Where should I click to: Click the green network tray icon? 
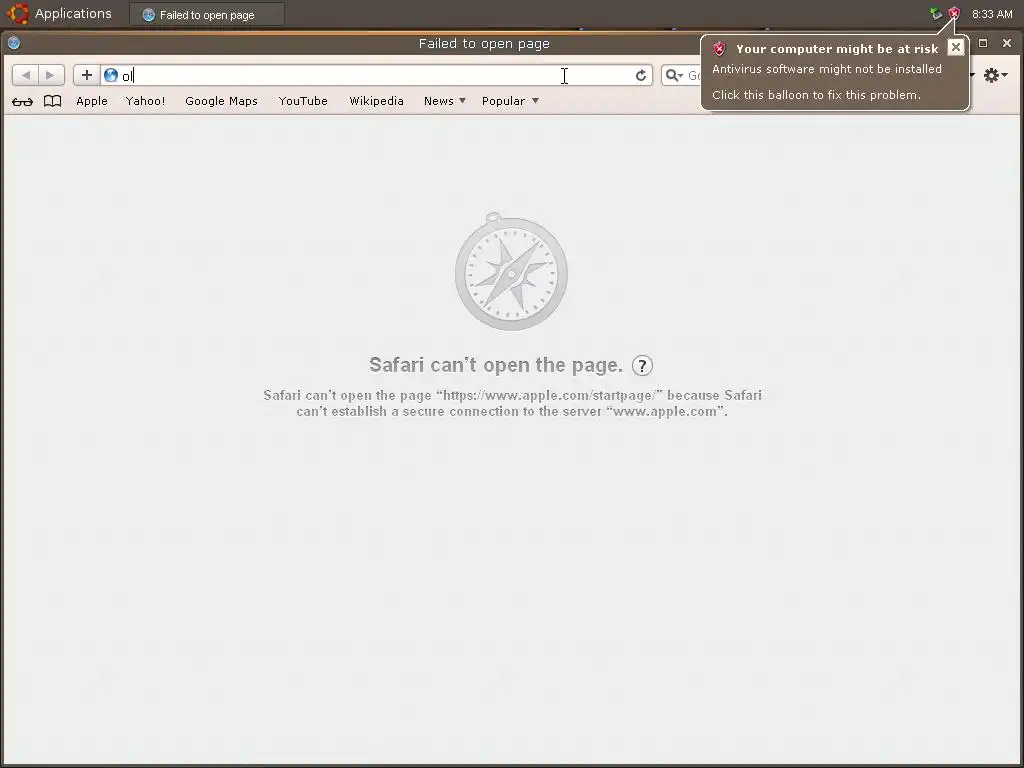pyautogui.click(x=936, y=13)
